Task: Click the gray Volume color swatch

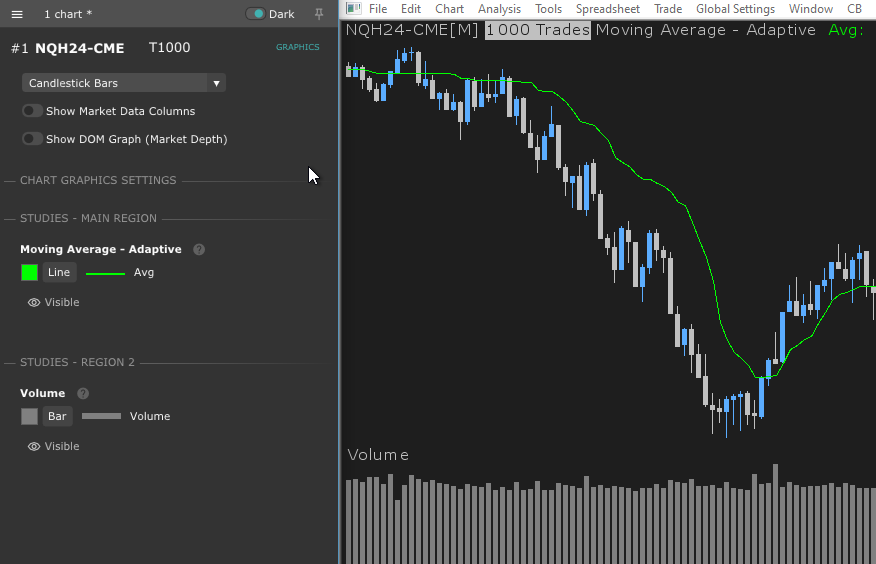Action: [x=30, y=416]
